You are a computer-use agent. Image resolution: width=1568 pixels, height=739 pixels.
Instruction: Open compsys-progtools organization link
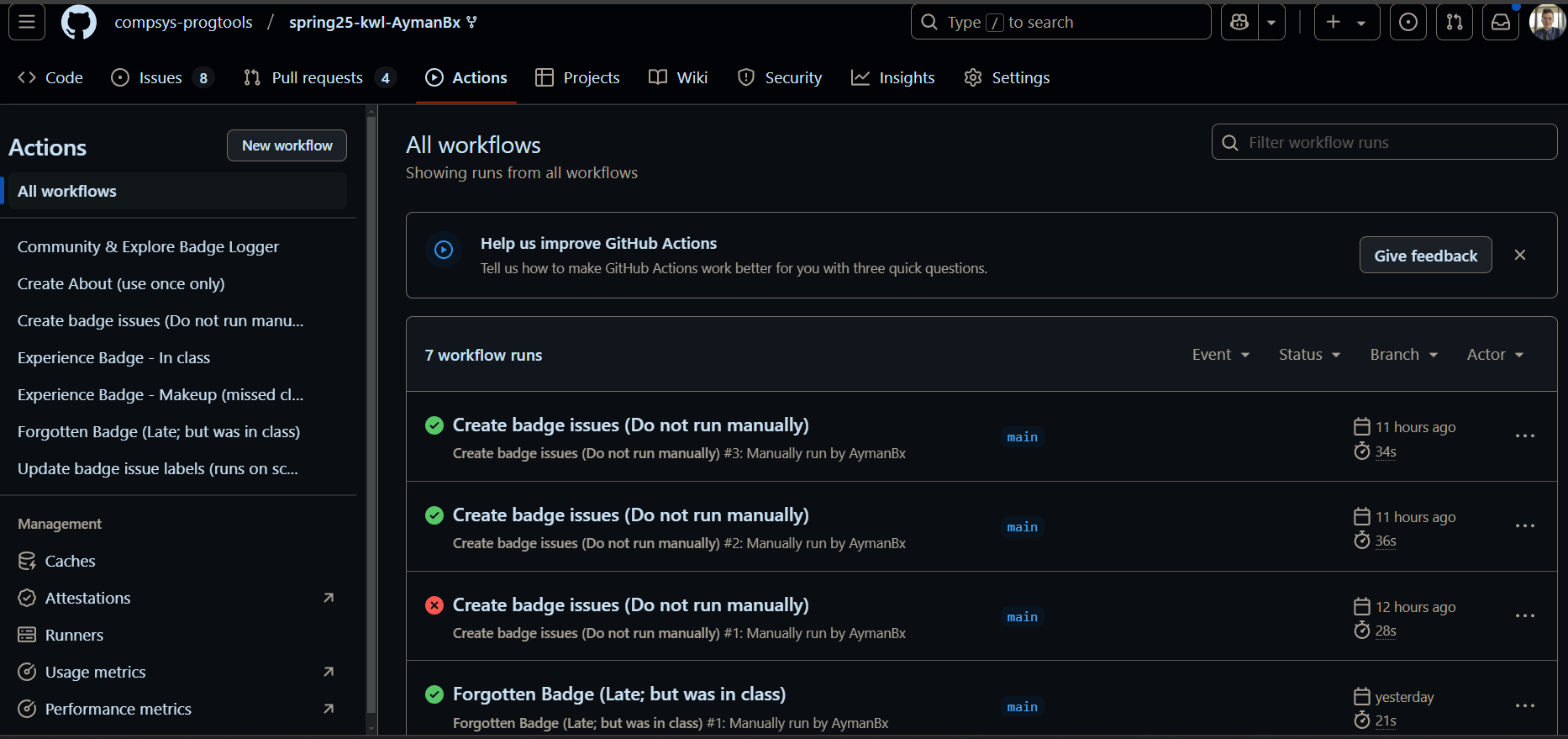(183, 23)
